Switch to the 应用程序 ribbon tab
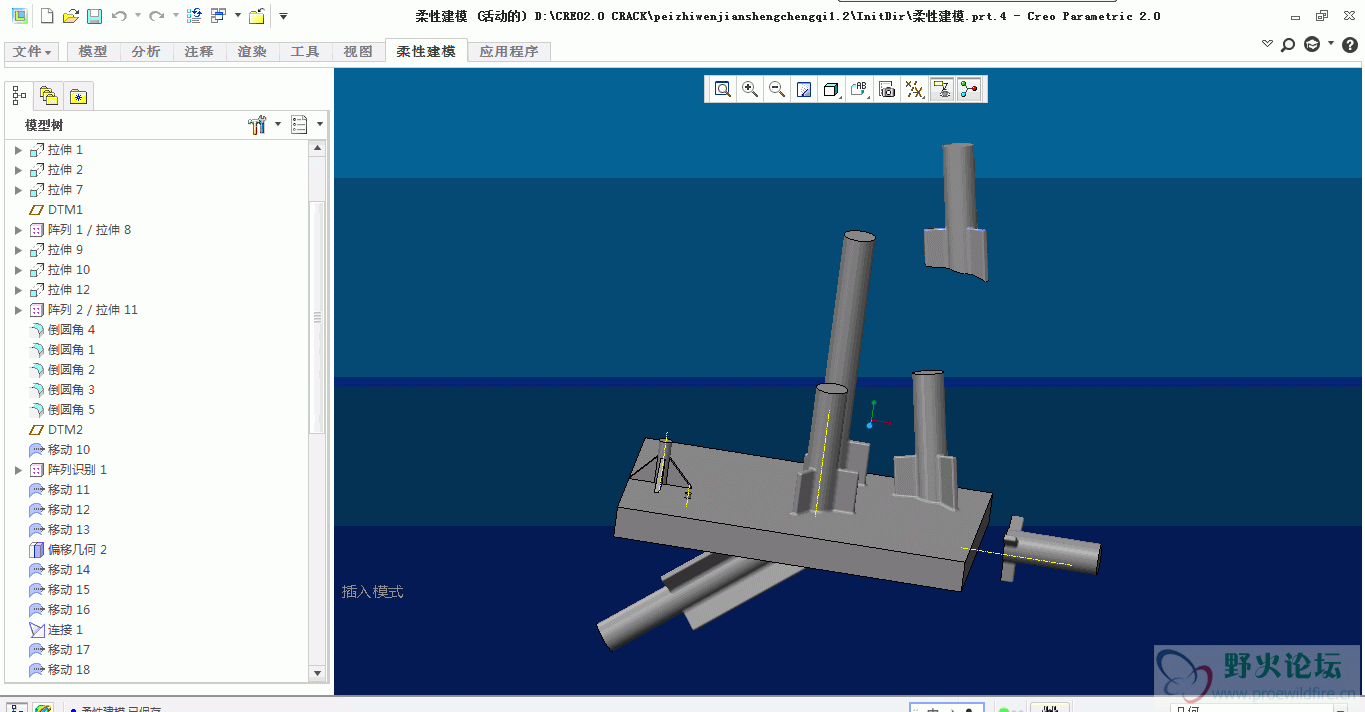 click(x=509, y=51)
